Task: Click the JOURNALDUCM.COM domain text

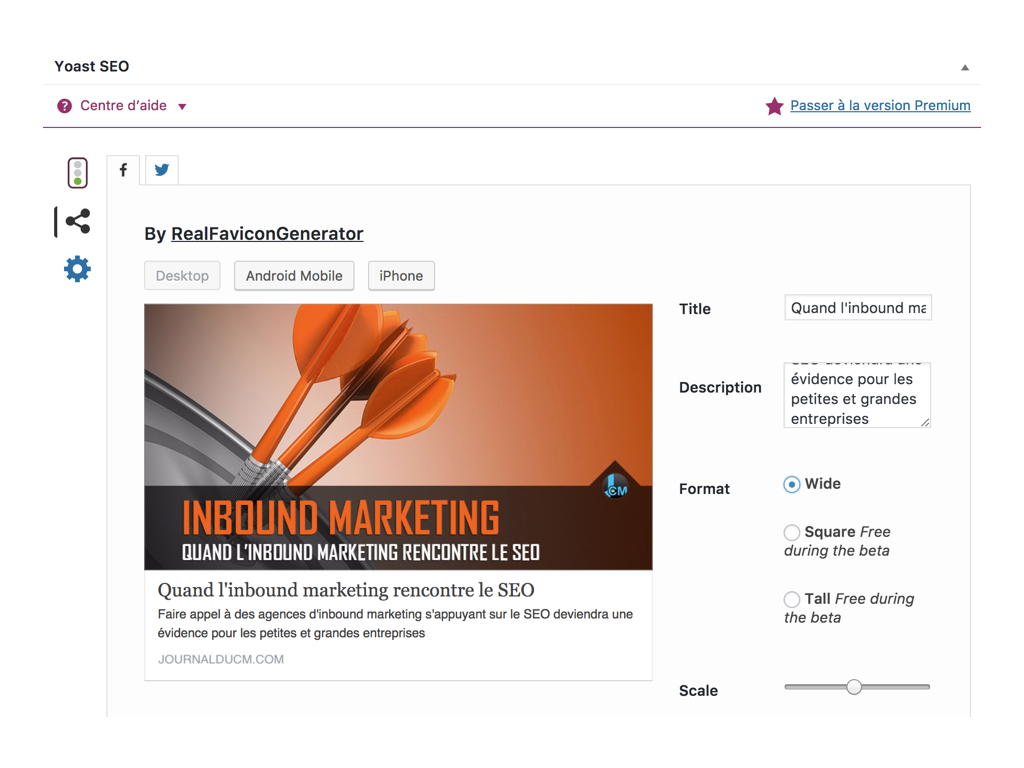Action: (221, 659)
